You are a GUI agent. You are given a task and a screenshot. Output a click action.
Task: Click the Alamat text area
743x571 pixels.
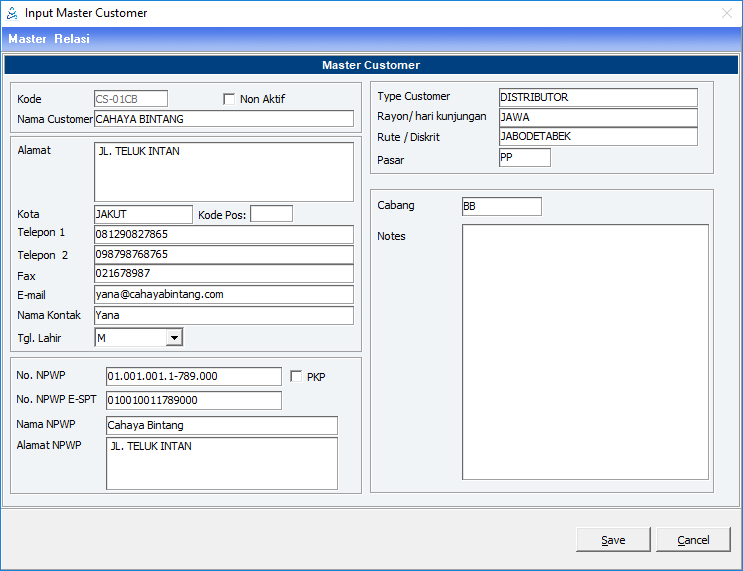224,172
